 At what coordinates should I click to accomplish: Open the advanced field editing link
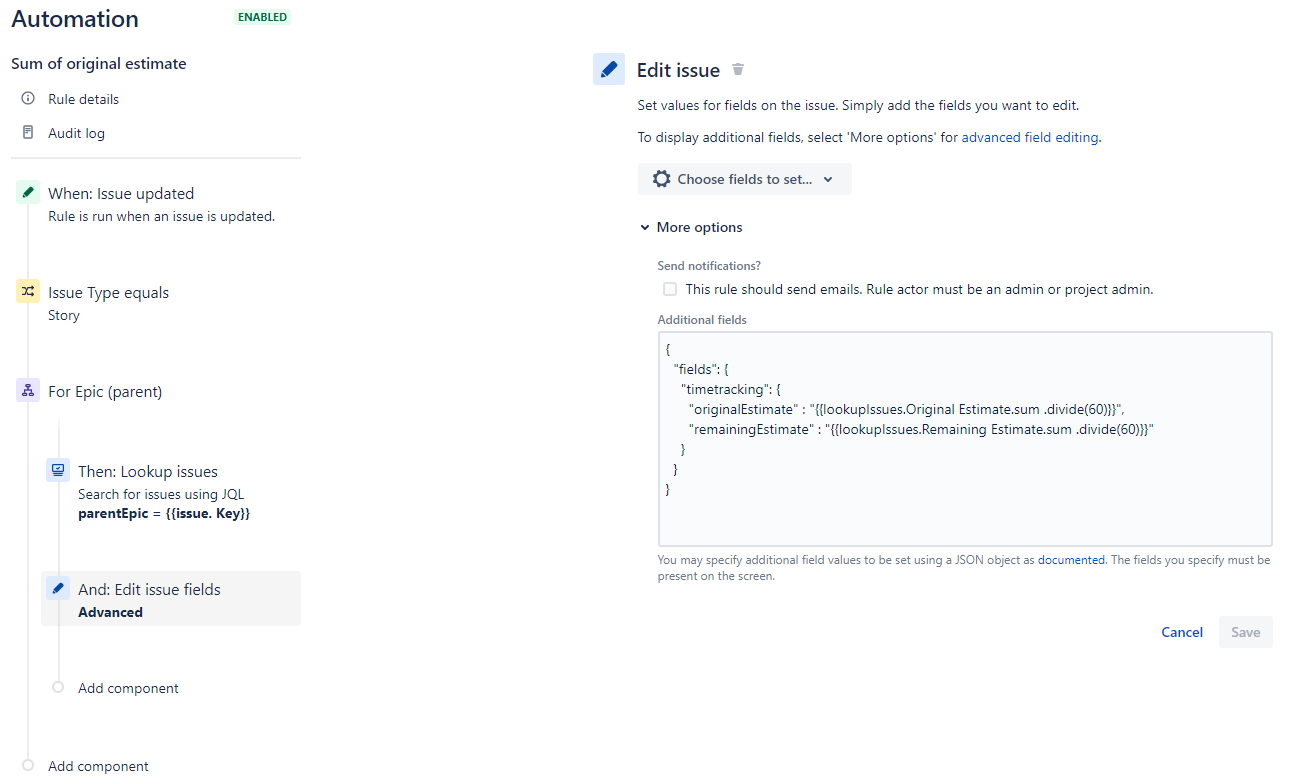pos(1029,137)
